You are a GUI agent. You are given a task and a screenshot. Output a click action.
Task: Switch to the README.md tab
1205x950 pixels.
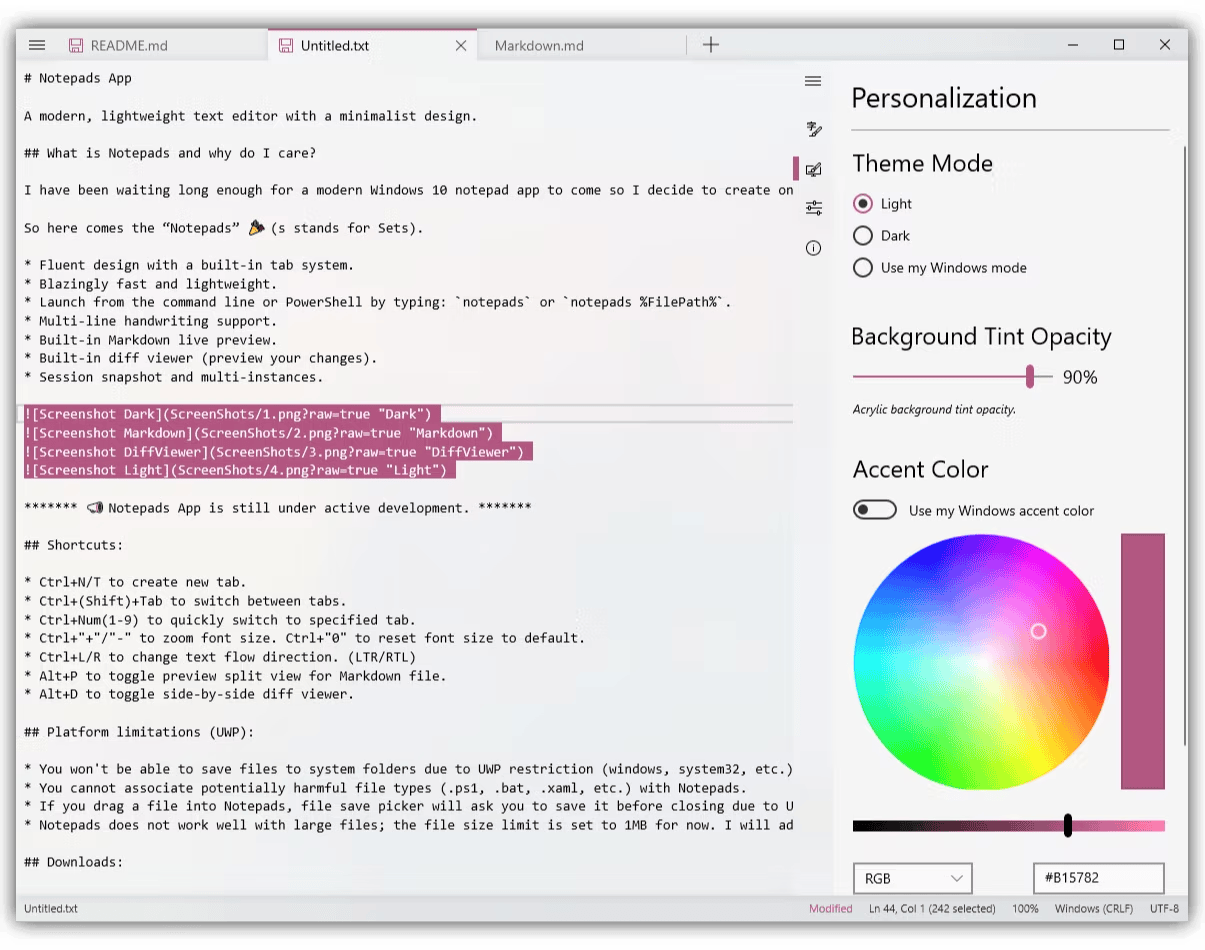129,45
